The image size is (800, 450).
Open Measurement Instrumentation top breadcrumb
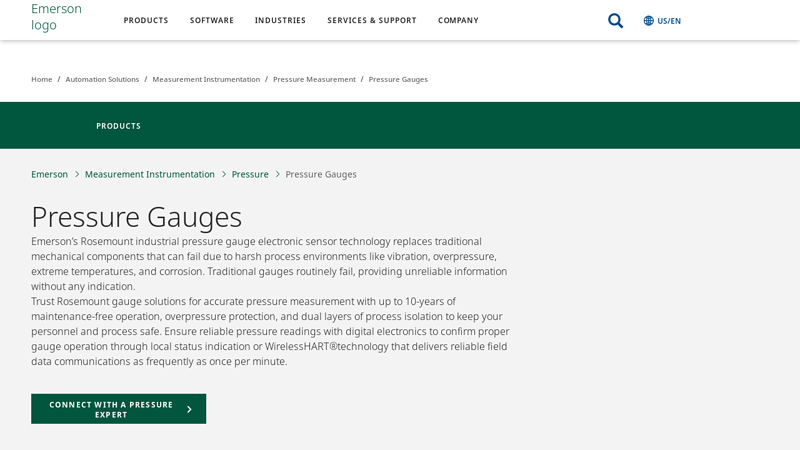click(x=206, y=79)
